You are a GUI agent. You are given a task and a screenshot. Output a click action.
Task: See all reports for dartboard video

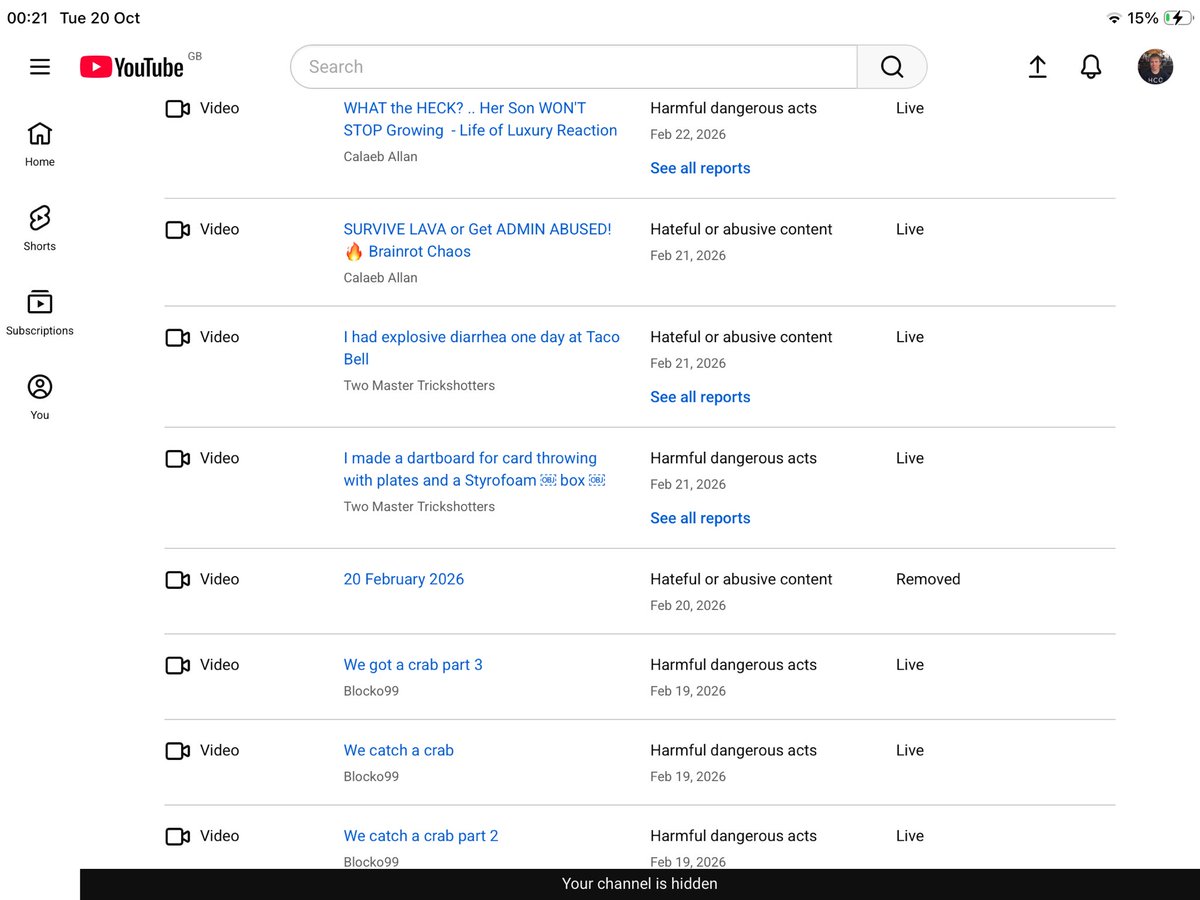[700, 518]
